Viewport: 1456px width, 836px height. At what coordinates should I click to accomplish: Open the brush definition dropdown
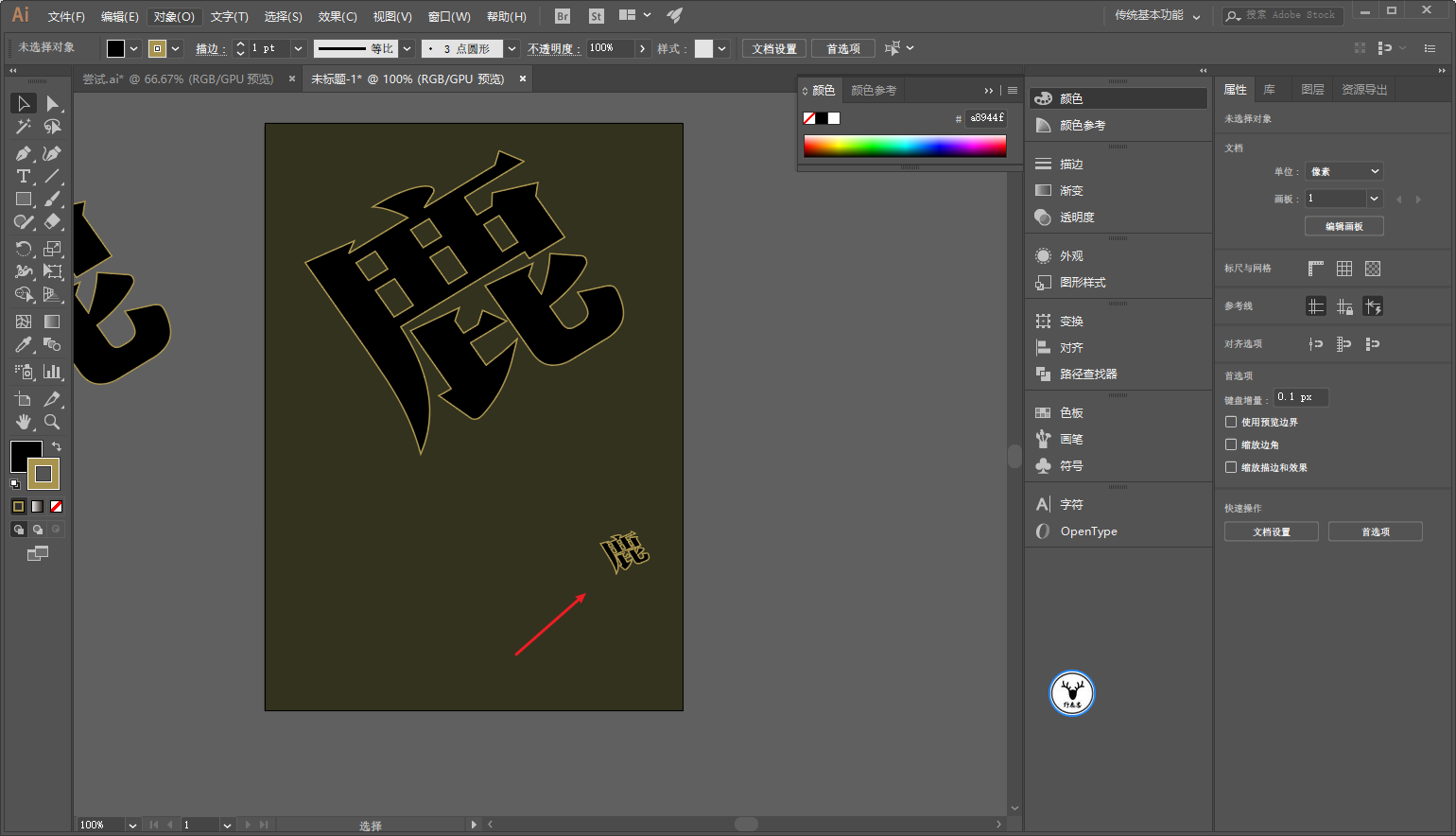click(x=512, y=48)
